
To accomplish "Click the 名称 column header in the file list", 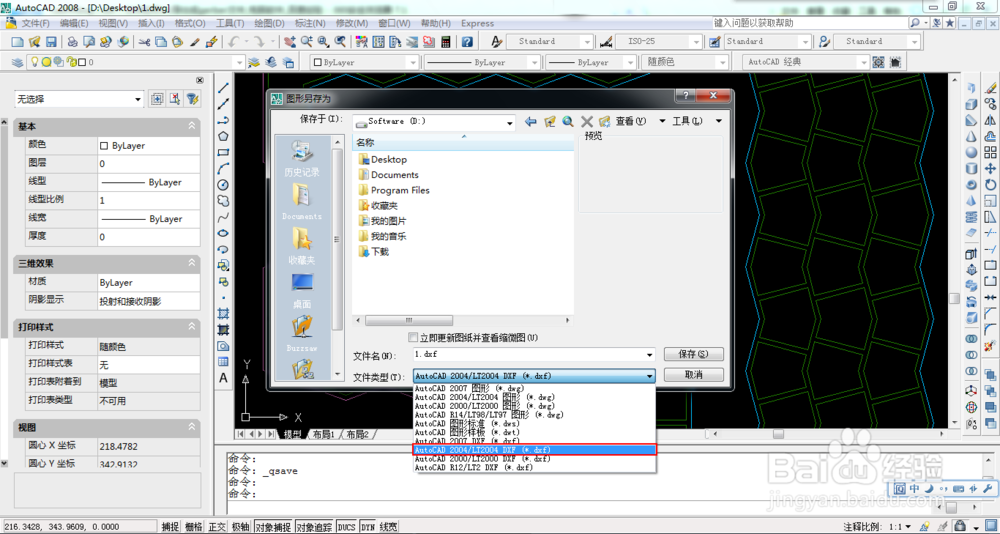I will coord(463,143).
